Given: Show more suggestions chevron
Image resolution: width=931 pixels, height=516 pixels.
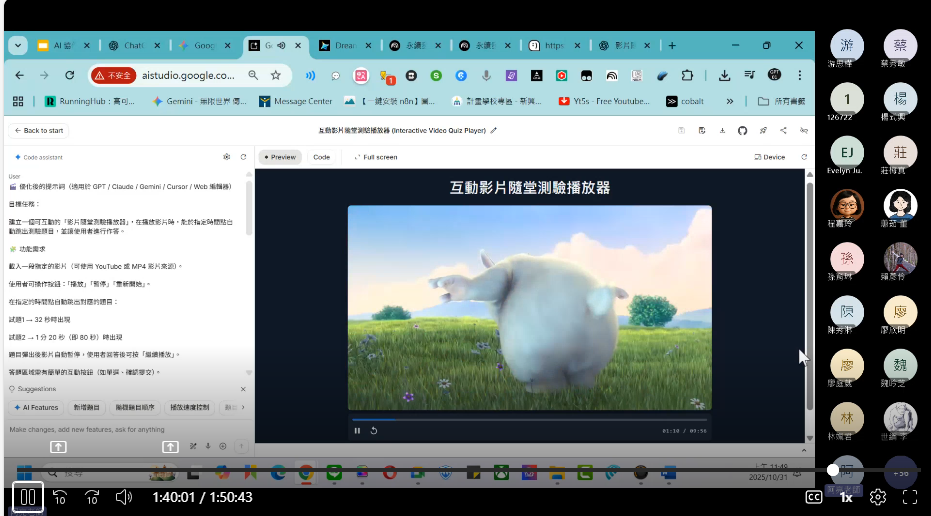Looking at the screenshot, I should [x=243, y=408].
